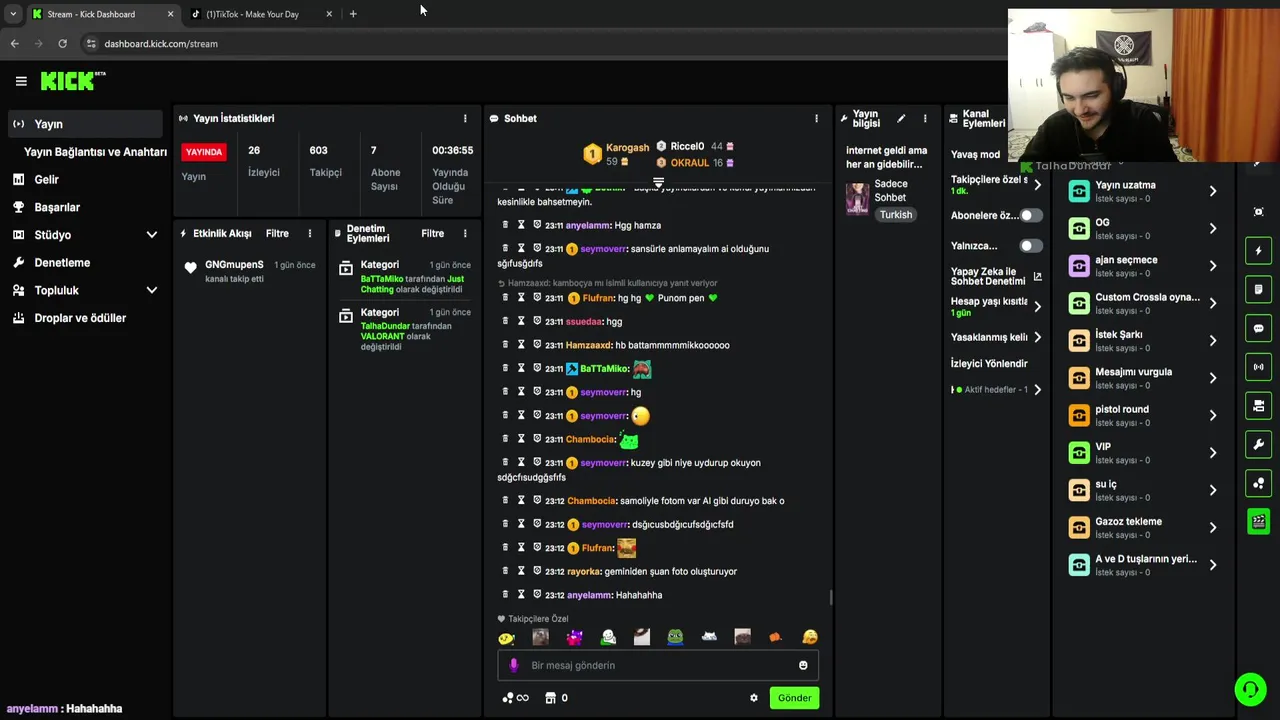The width and height of the screenshot is (1280, 720).
Task: Open Yapay Zeka ile Sohbet Denetimi external link
Action: (1037, 276)
